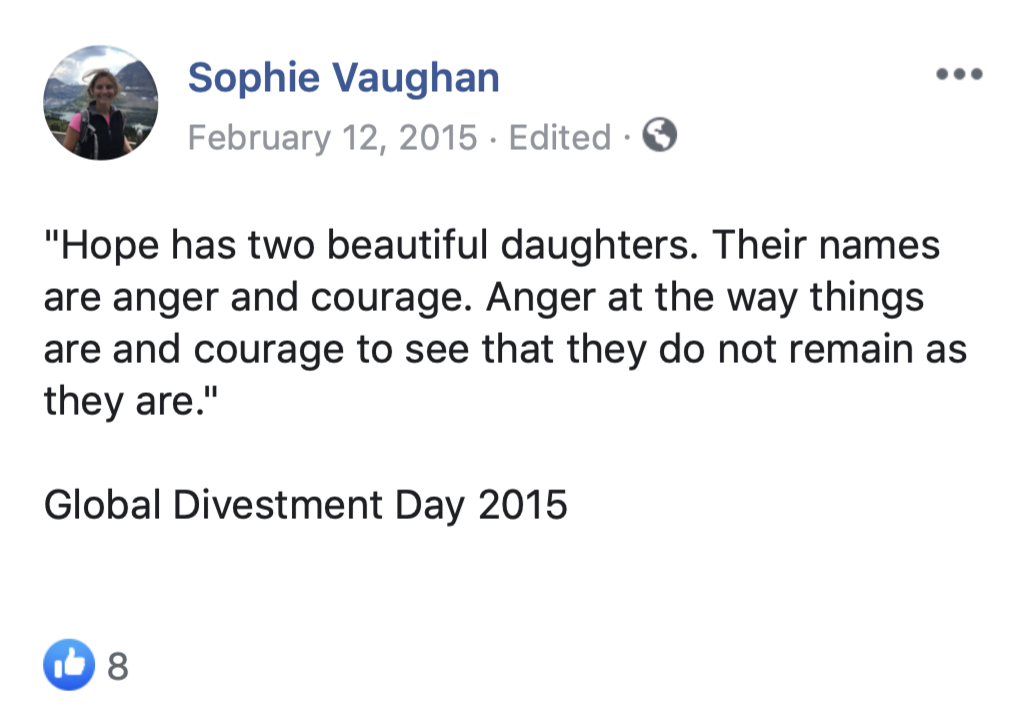Open Sophie Vaughan's circular profile picture
This screenshot has width=1016, height=718.
(x=100, y=103)
